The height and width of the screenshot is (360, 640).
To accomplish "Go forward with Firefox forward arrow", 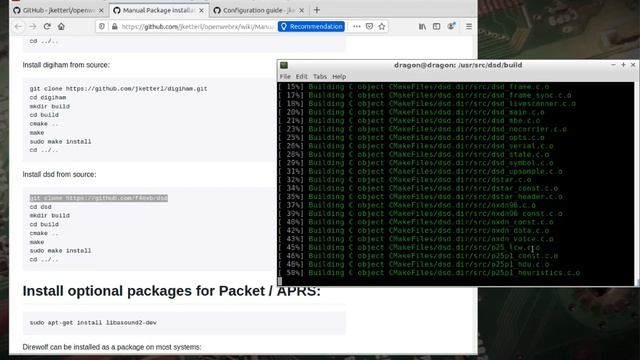I will 33,27.
